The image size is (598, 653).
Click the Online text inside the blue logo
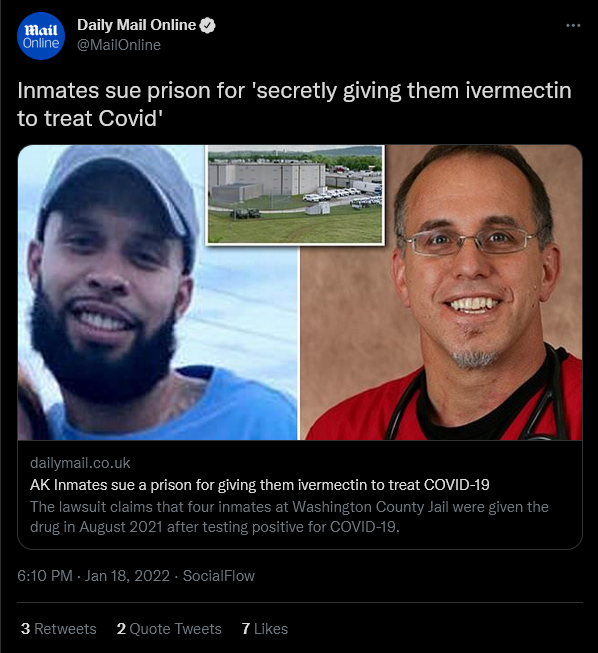pos(41,43)
